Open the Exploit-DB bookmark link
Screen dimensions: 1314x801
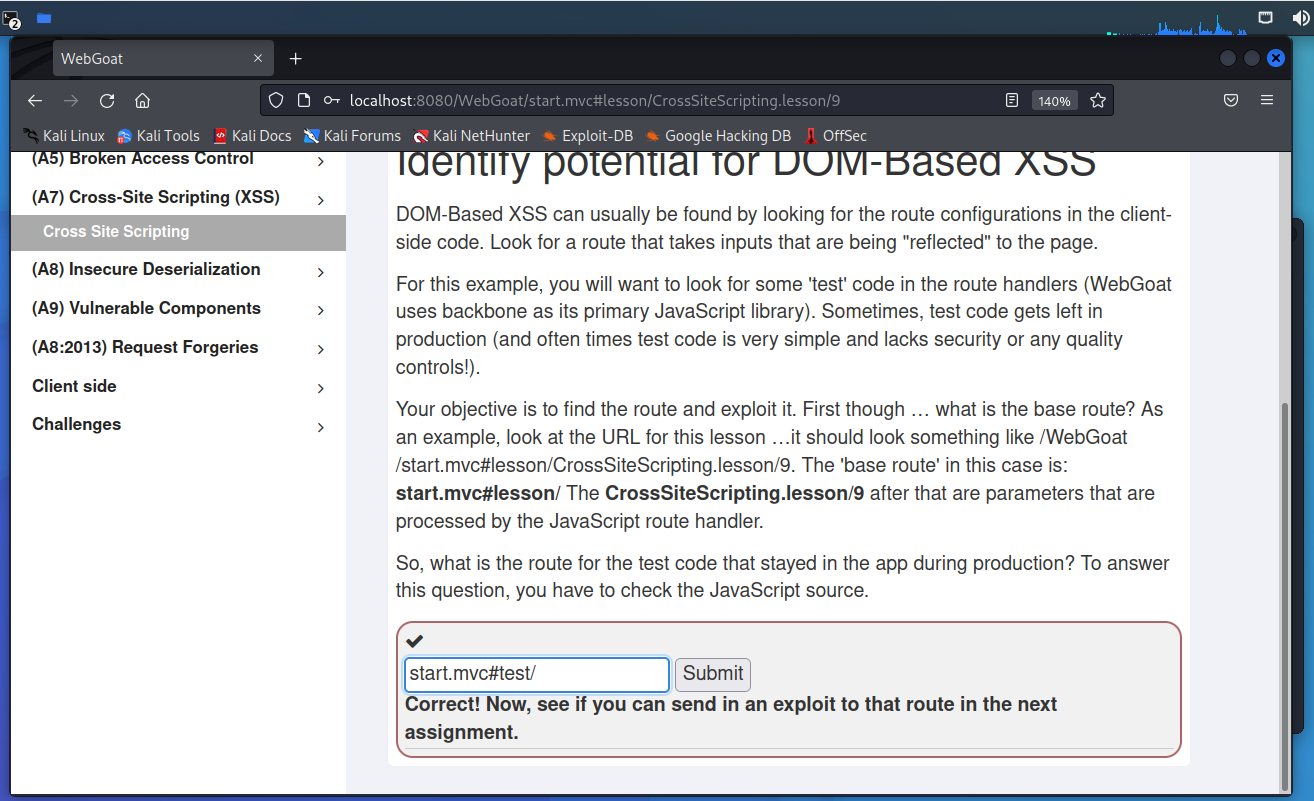pos(596,136)
